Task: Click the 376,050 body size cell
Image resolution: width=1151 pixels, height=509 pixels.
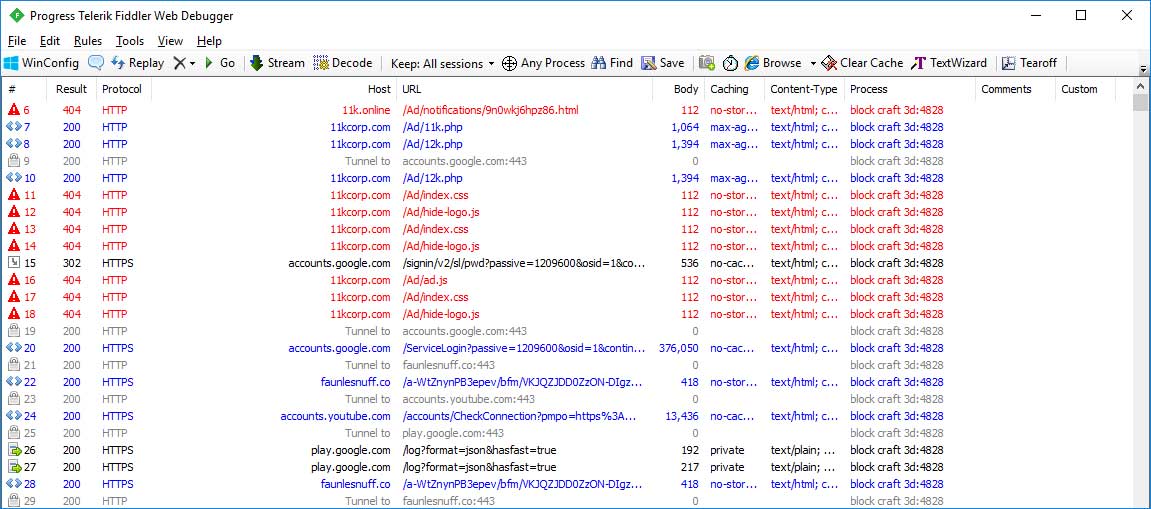Action: (x=679, y=348)
